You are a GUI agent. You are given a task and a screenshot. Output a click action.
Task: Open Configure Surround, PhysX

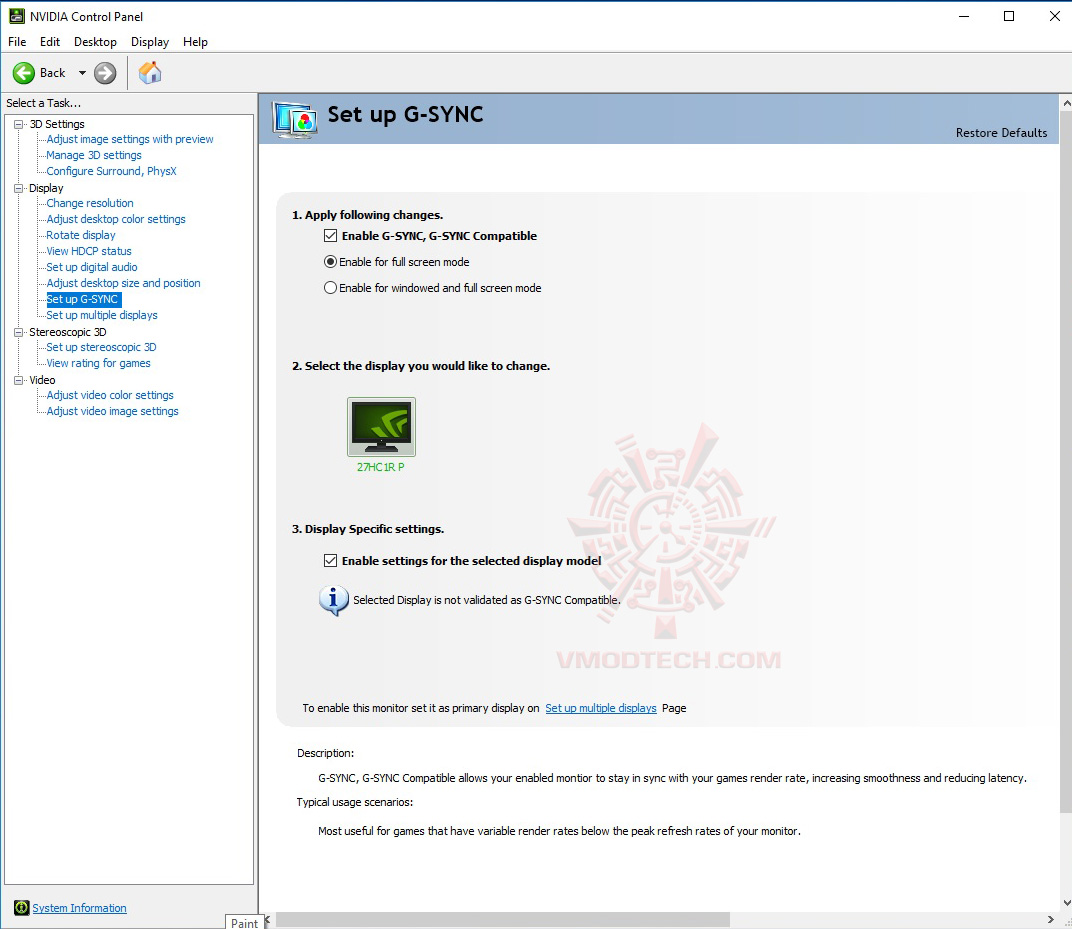click(x=111, y=171)
